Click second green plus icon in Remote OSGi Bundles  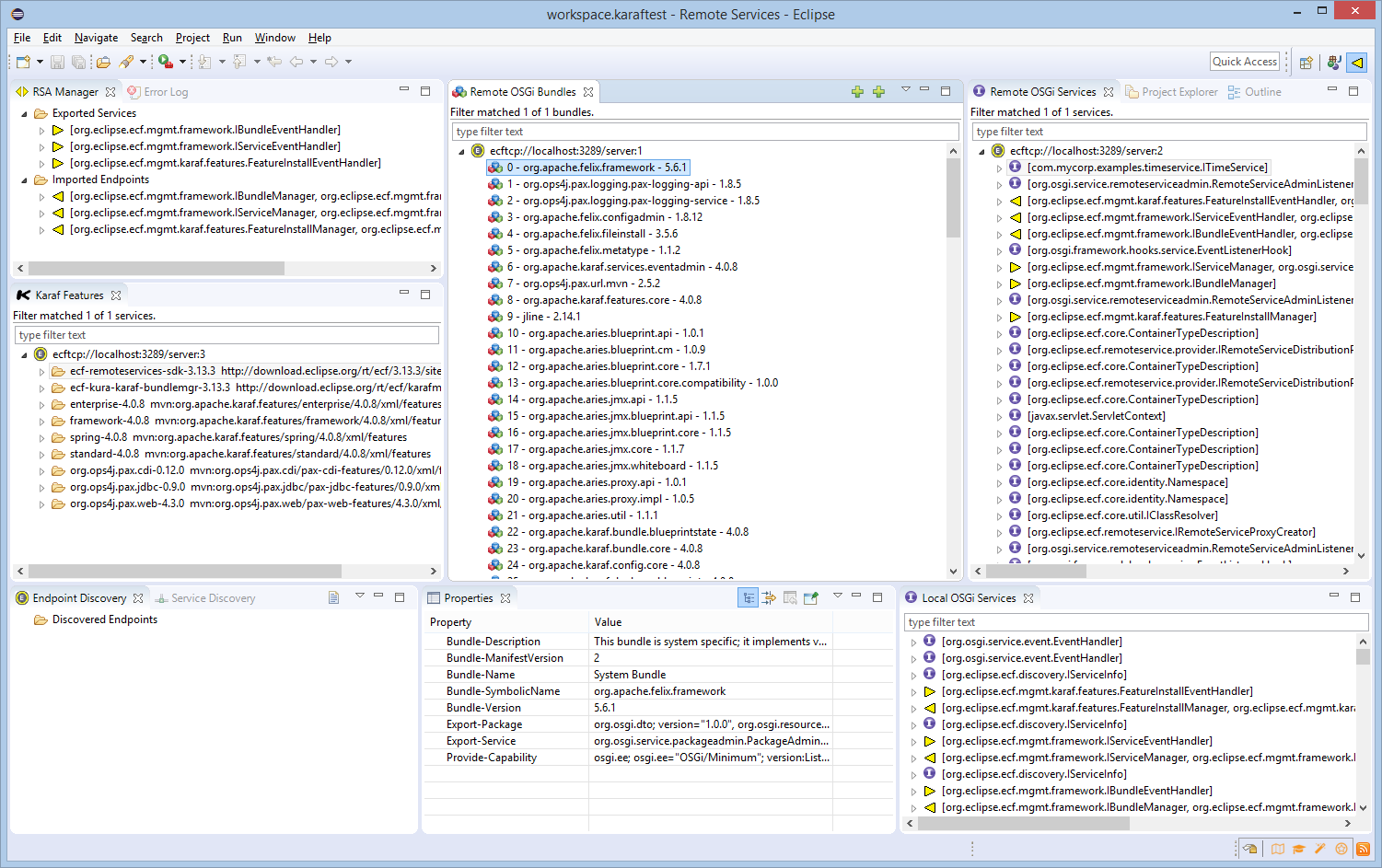pos(878,92)
